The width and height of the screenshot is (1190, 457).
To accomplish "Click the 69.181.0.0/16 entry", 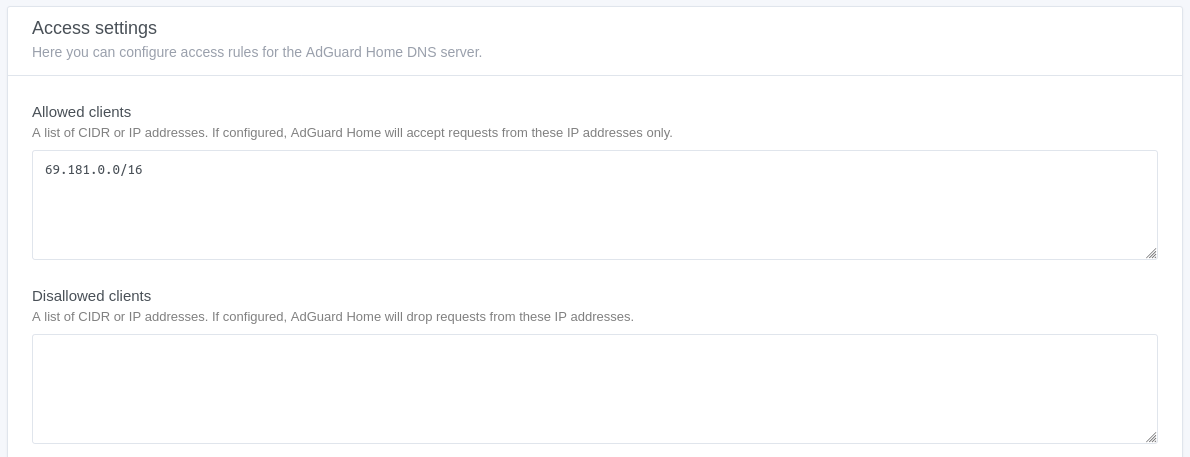I will coord(94,170).
